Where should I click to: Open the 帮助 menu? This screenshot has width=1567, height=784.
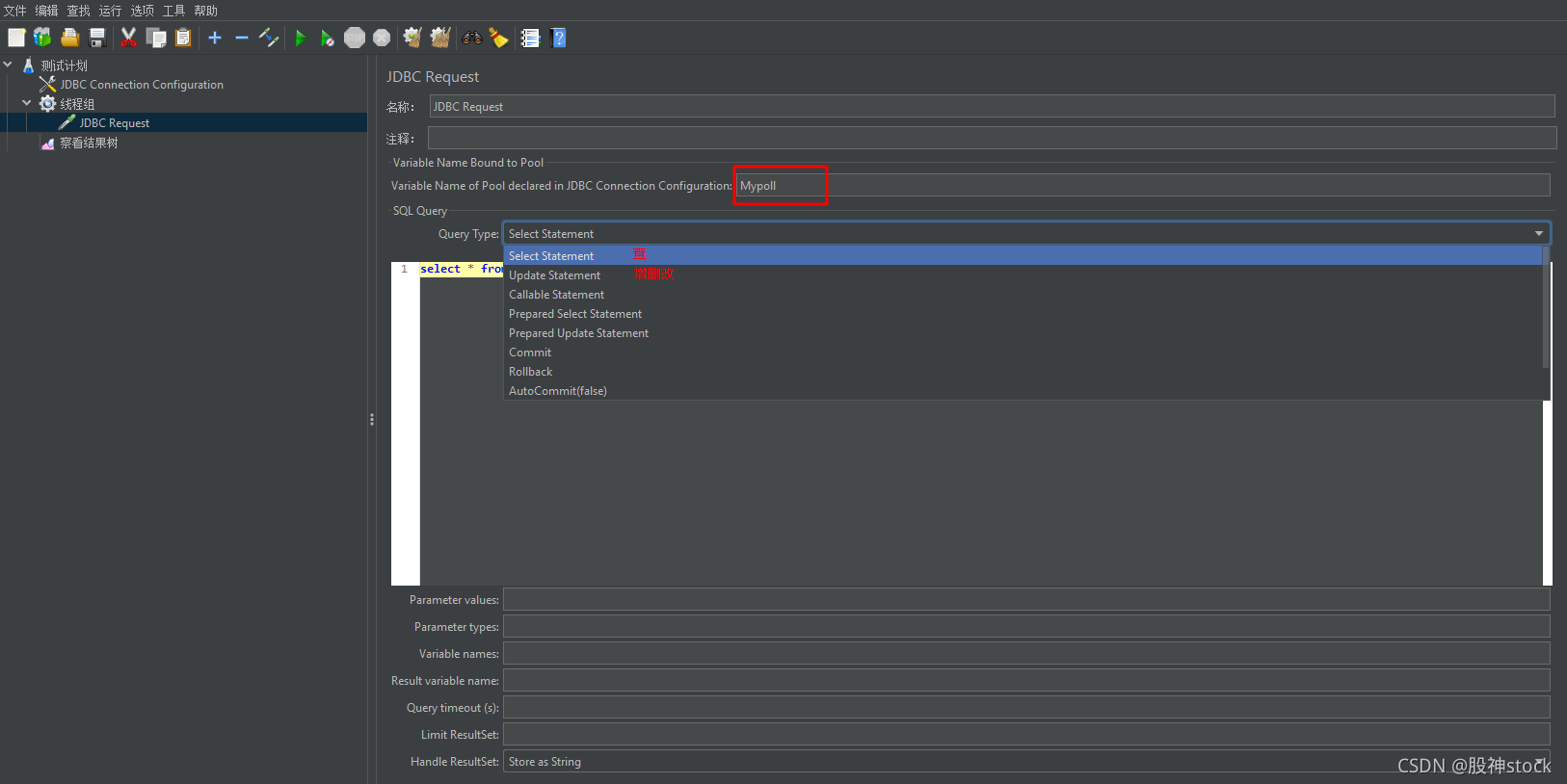pos(206,11)
